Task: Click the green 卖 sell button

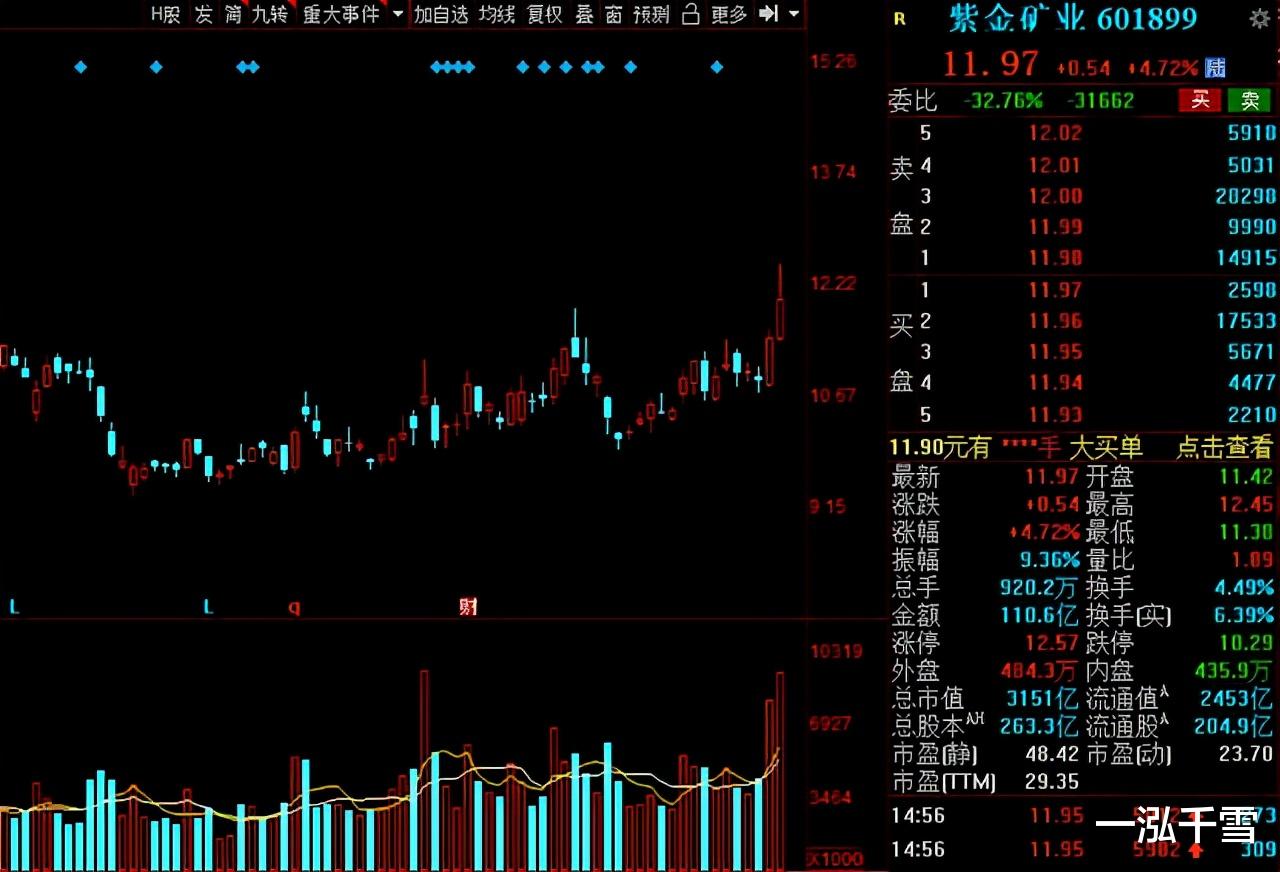Action: [1250, 99]
